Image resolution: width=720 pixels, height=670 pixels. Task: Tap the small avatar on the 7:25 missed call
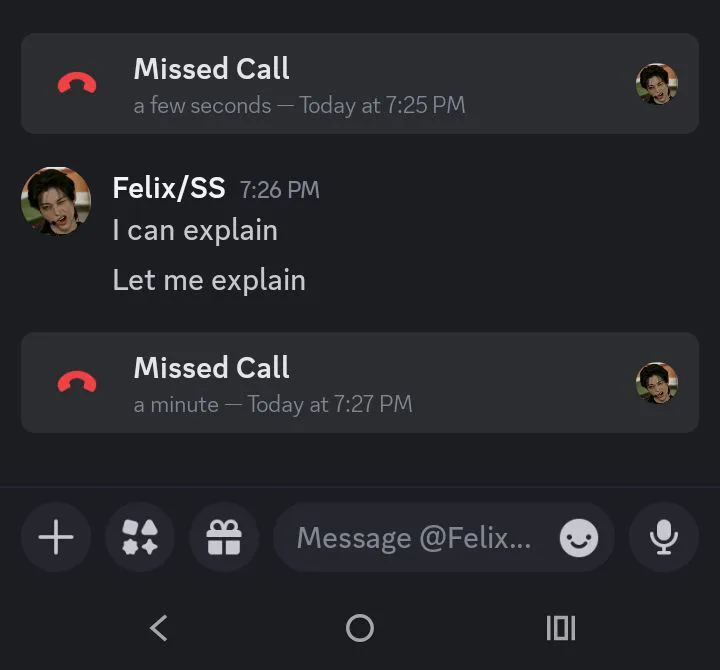[x=657, y=84]
